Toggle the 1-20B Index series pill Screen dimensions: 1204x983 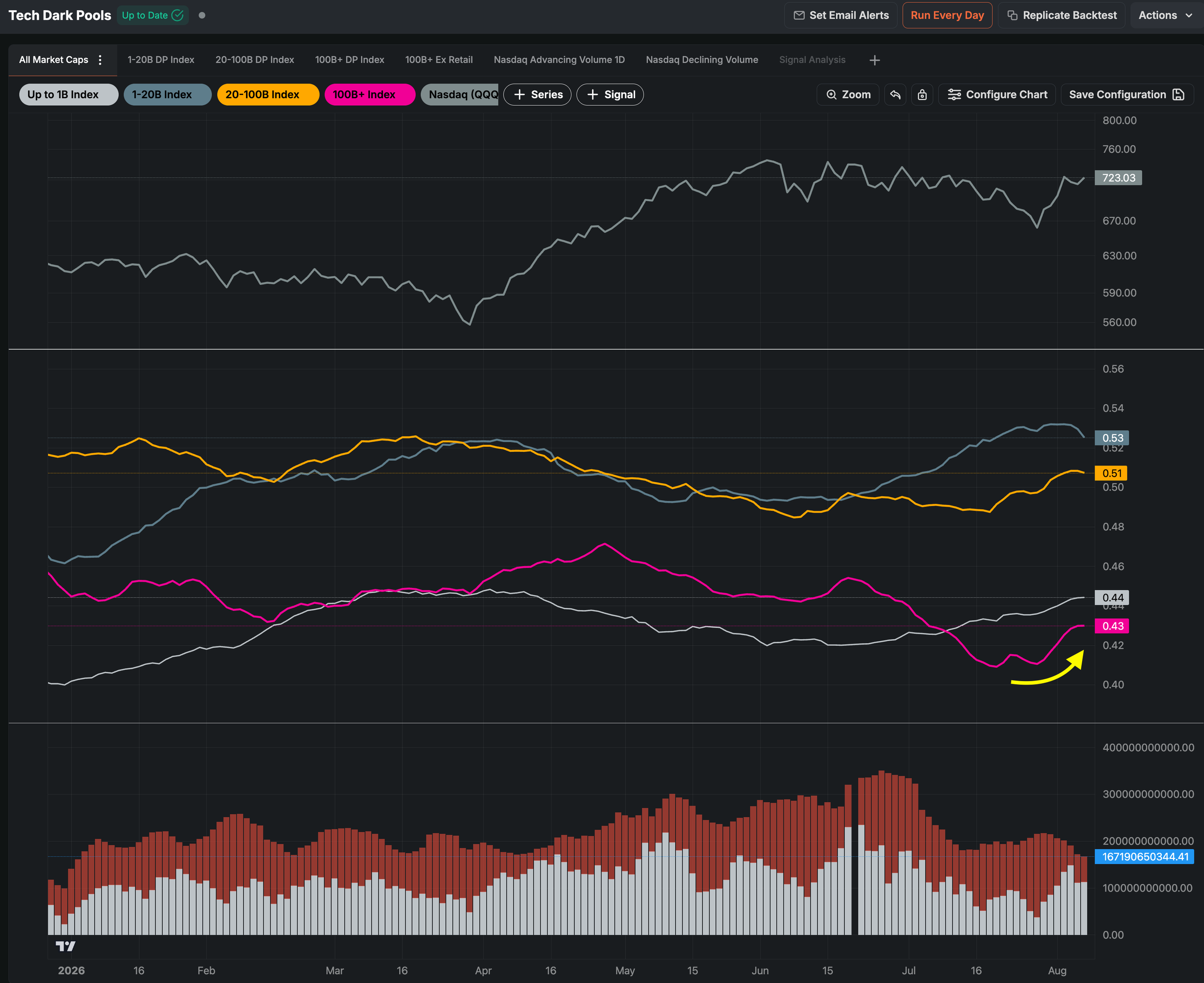pos(168,94)
